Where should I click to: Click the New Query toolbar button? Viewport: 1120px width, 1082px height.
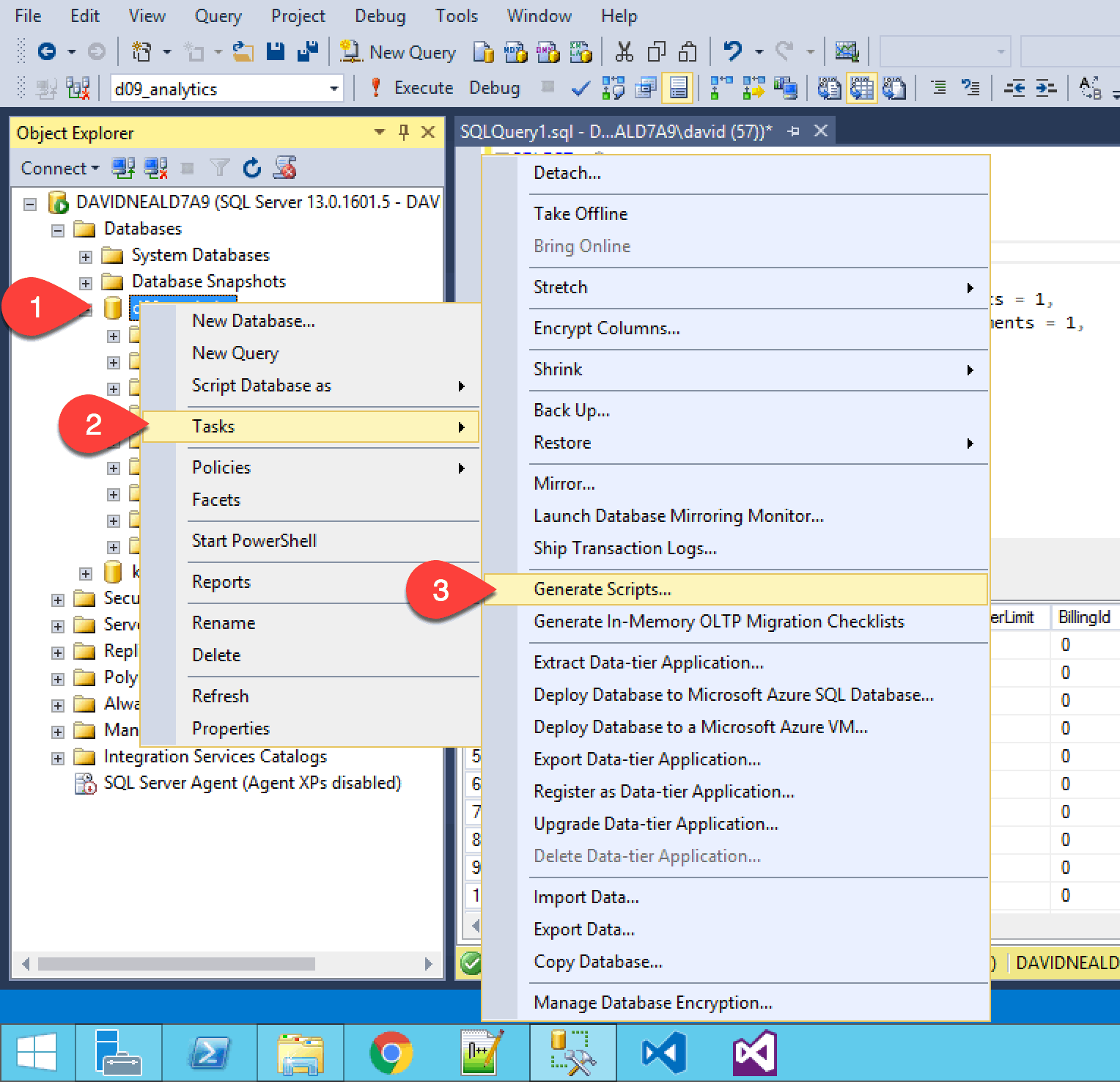pos(398,52)
